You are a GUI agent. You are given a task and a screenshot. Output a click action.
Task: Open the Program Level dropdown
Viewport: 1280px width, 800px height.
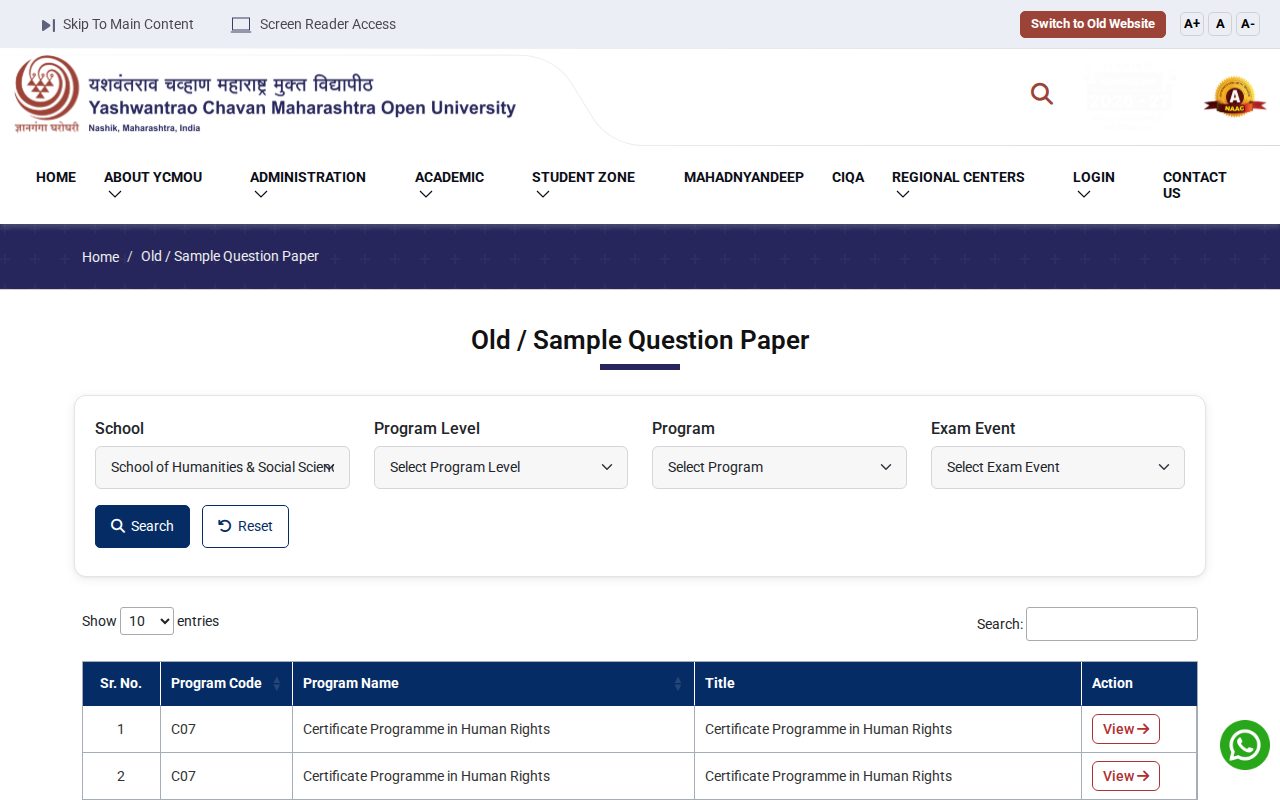tap(501, 467)
